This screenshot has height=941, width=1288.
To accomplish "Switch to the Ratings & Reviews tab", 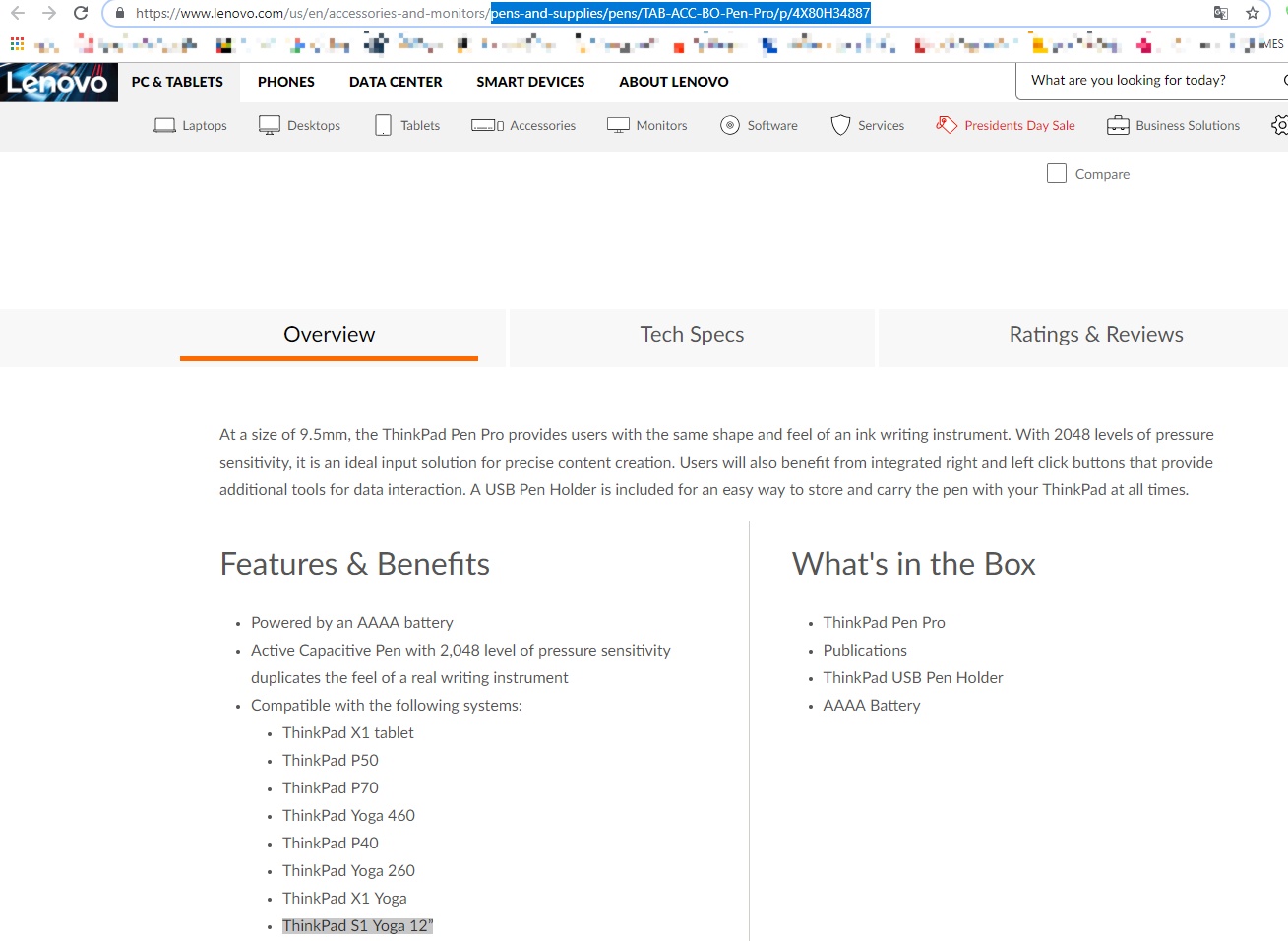I will [1096, 335].
